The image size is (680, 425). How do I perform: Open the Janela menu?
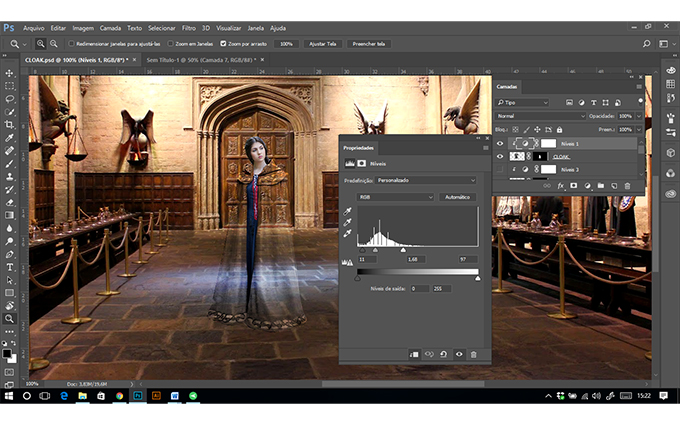click(255, 28)
